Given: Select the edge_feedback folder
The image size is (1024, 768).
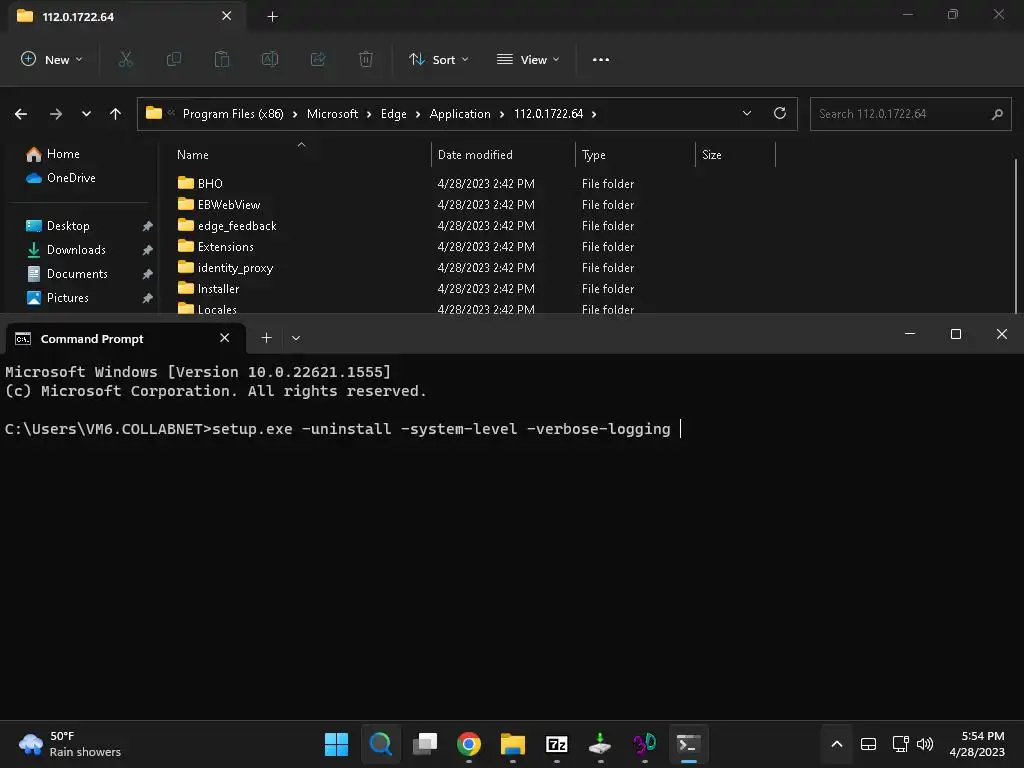Looking at the screenshot, I should pyautogui.click(x=227, y=225).
